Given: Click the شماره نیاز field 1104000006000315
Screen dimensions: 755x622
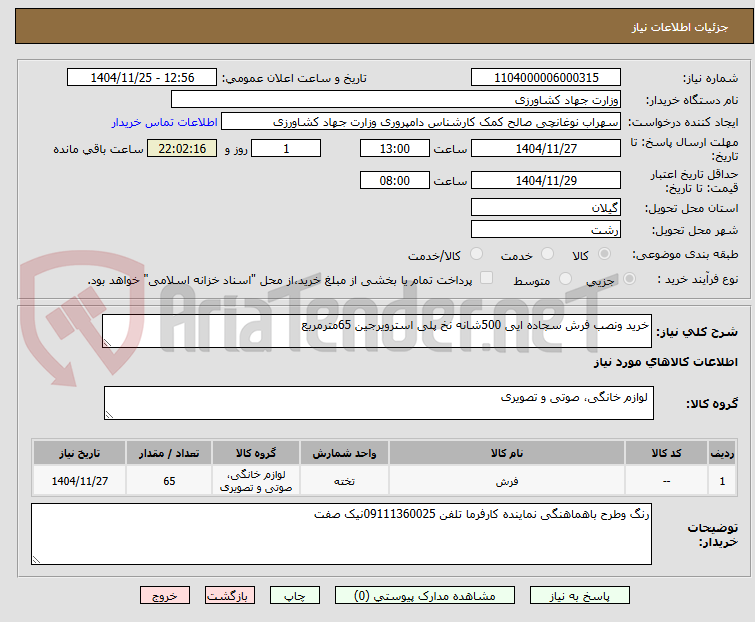Looking at the screenshot, I should point(546,78).
